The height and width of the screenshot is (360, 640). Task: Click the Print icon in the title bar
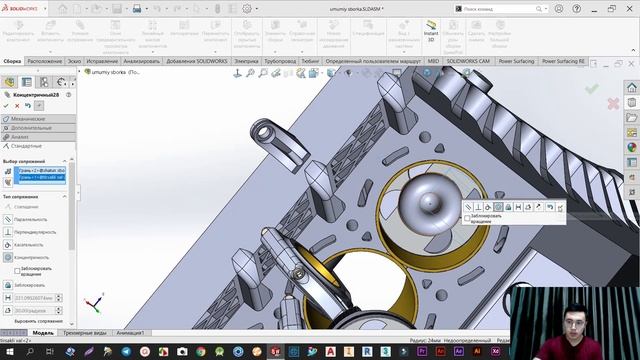coord(137,9)
